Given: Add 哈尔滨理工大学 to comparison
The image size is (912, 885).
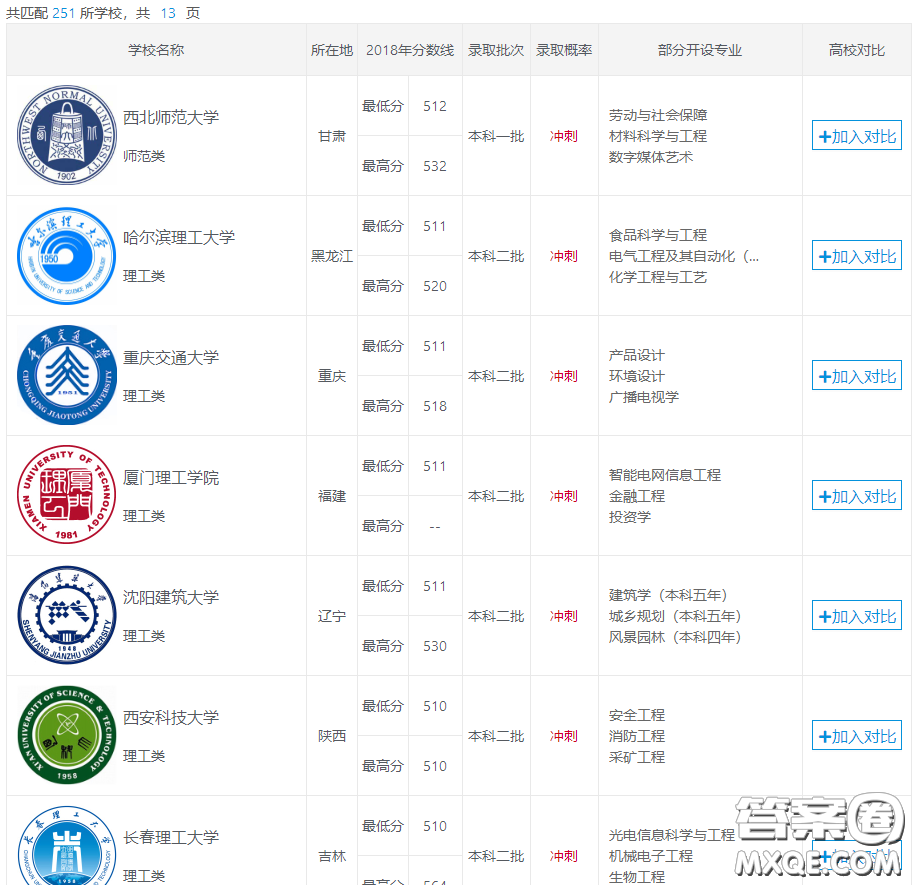Looking at the screenshot, I should (857, 256).
